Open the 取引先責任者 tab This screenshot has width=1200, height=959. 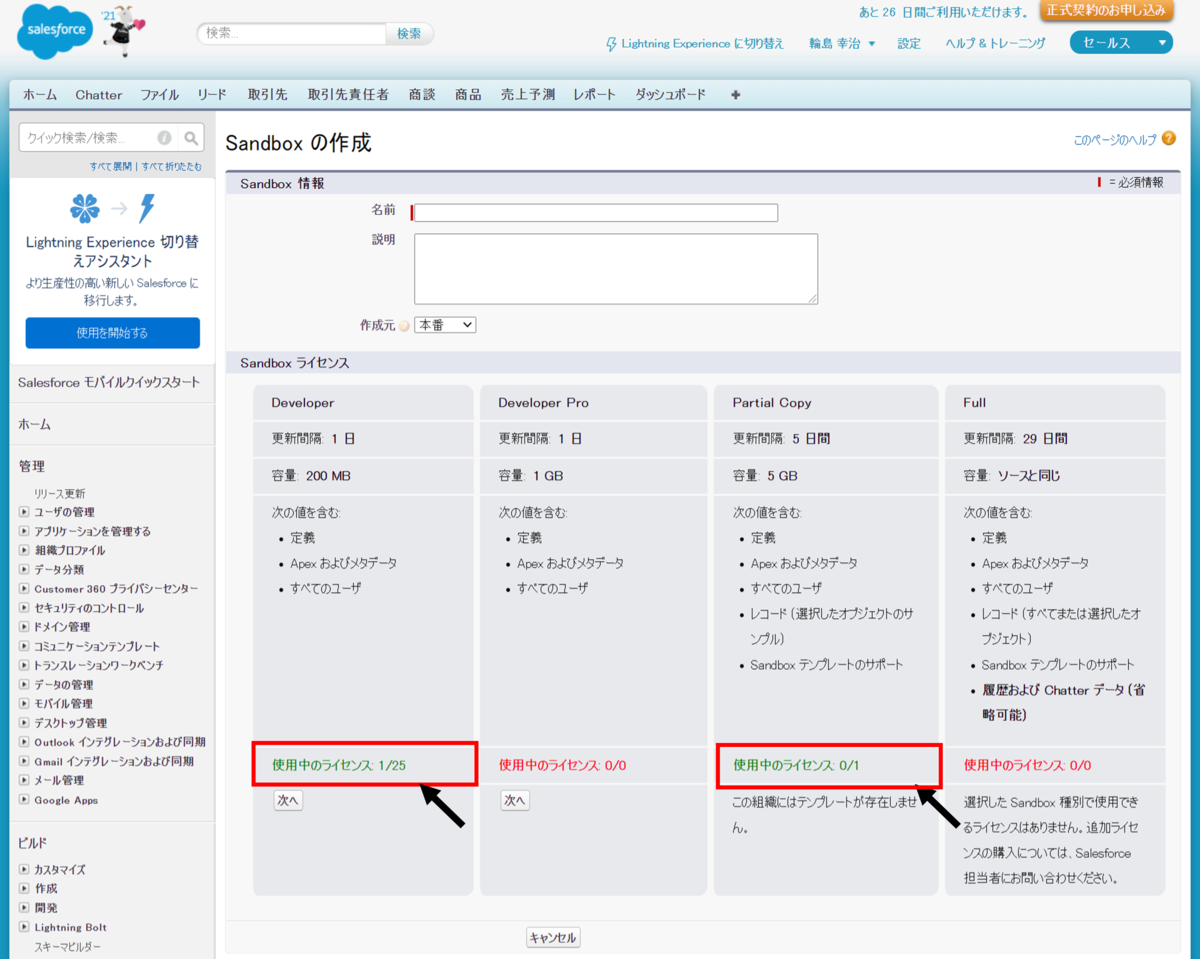(x=348, y=95)
